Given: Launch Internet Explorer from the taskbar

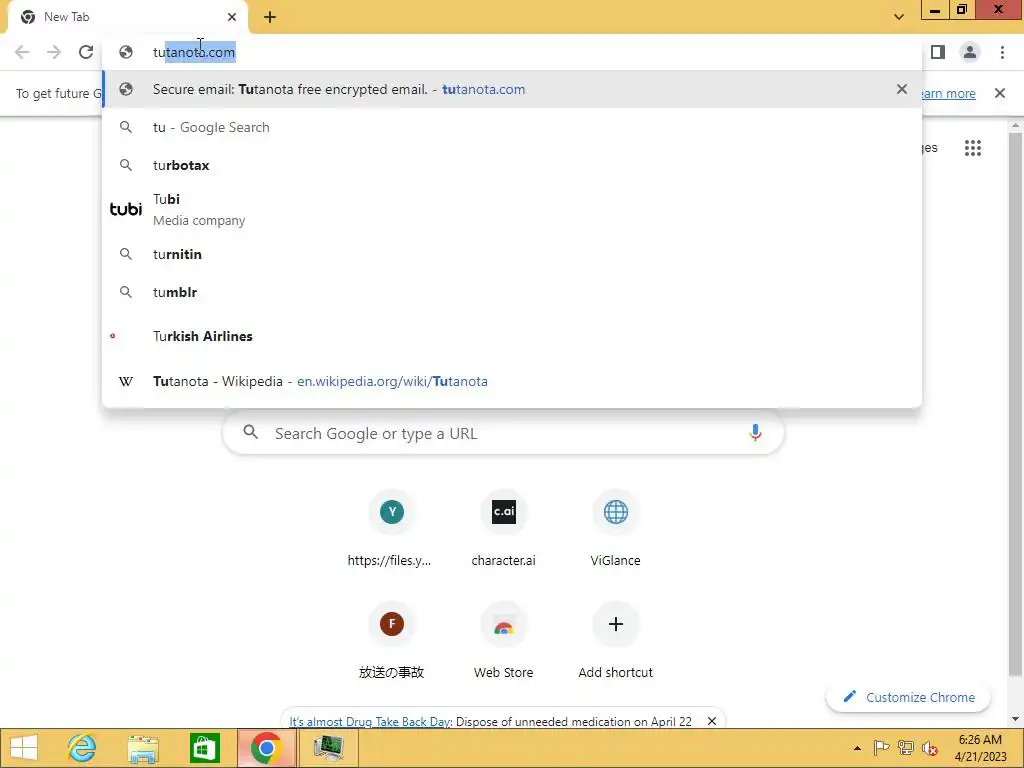Looking at the screenshot, I should pyautogui.click(x=82, y=748).
